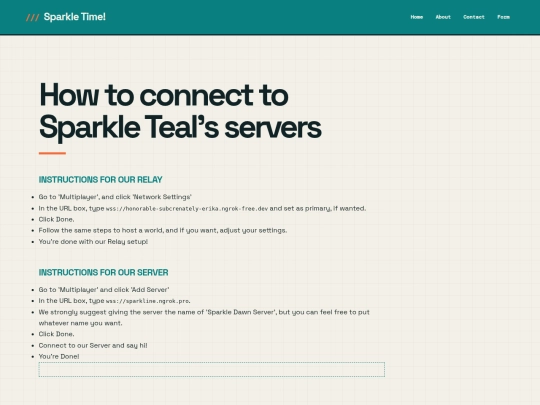Click 'Follow the same steps to host a world' line
Viewport: 540px width, 405px height.
[x=163, y=230]
